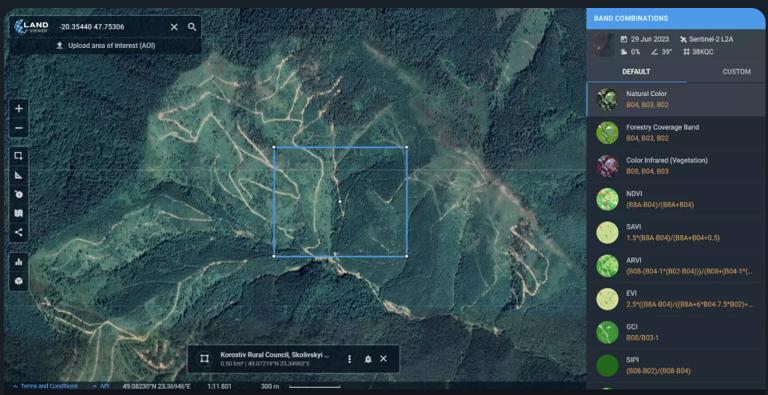Click the BAND COMBINATIONS panel header
The width and height of the screenshot is (768, 395).
click(x=676, y=19)
